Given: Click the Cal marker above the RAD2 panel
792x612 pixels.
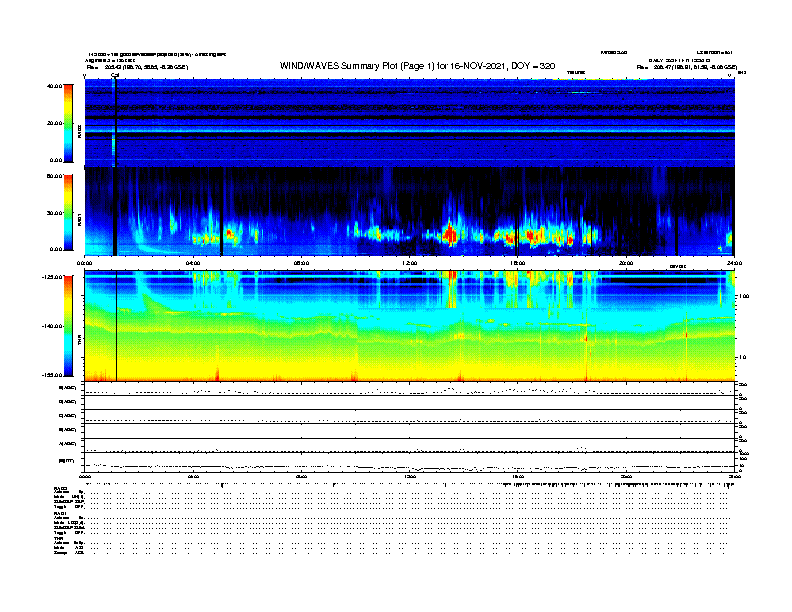Looking at the screenshot, I should [x=115, y=76].
